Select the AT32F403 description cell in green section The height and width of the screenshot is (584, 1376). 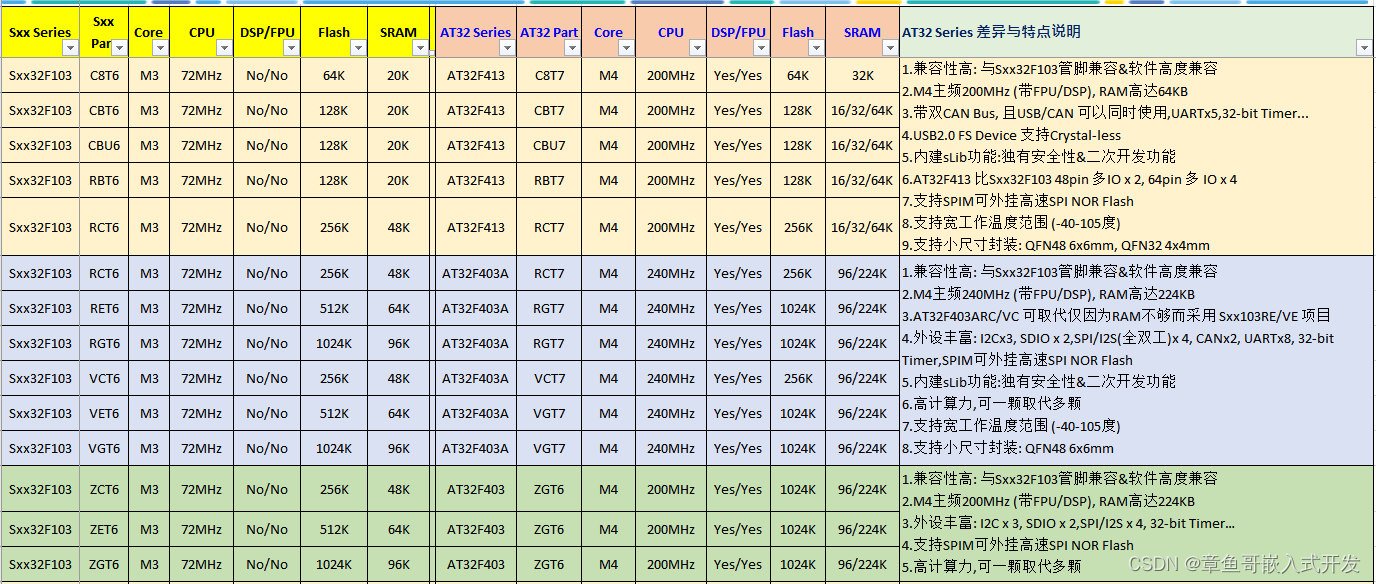pos(1137,524)
